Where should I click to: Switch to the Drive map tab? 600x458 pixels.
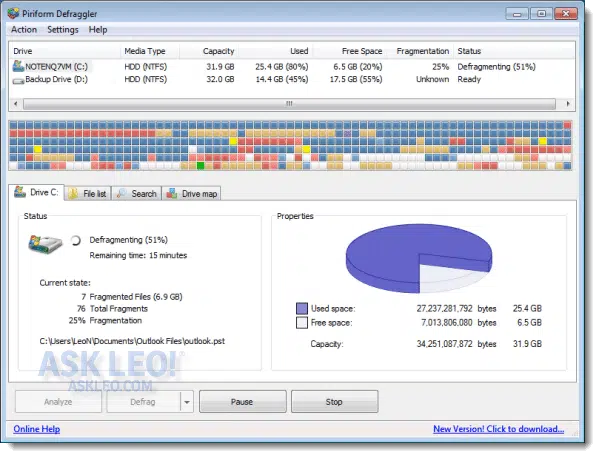point(192,194)
